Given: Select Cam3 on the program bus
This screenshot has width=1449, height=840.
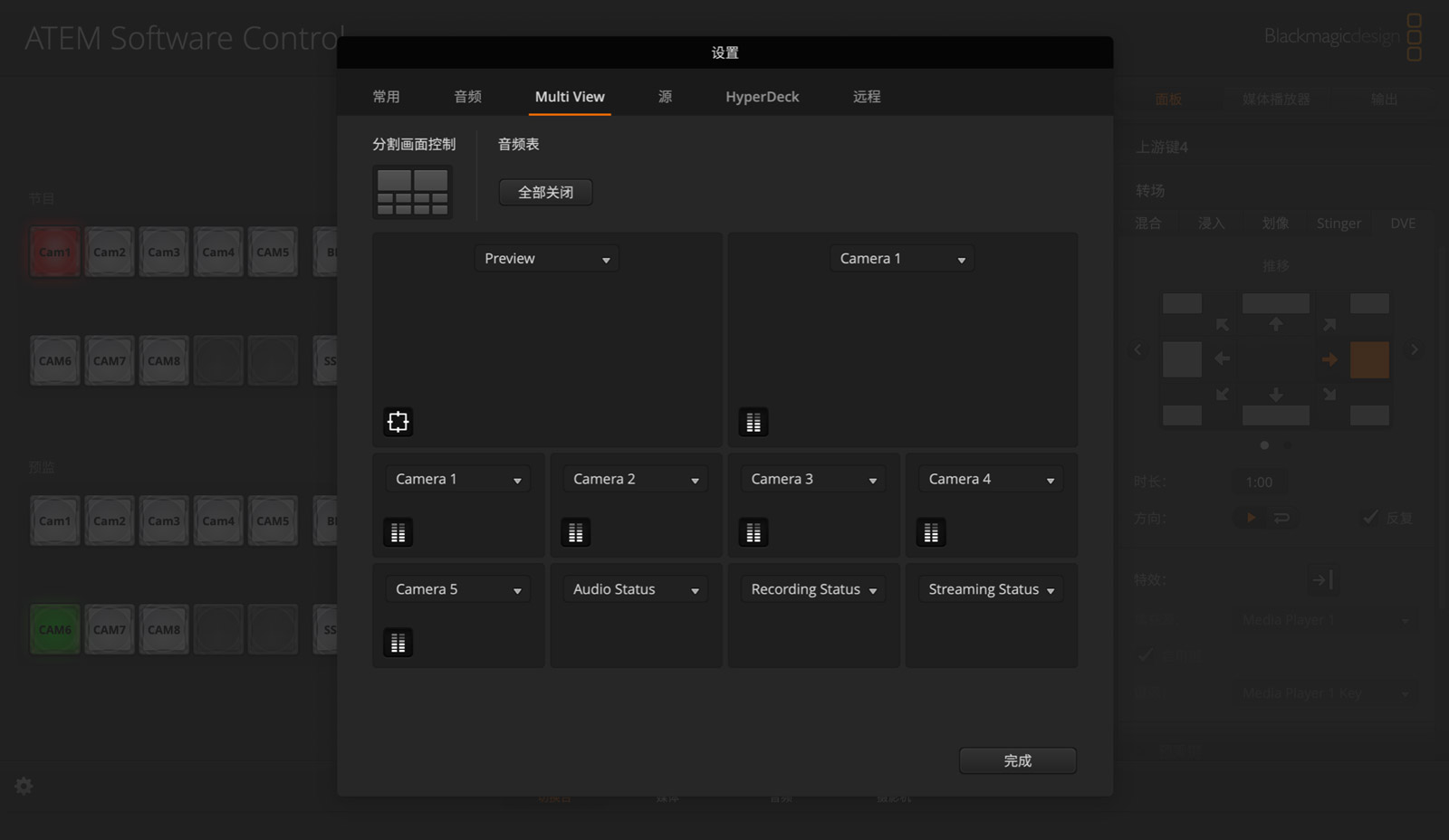Looking at the screenshot, I should click(164, 252).
